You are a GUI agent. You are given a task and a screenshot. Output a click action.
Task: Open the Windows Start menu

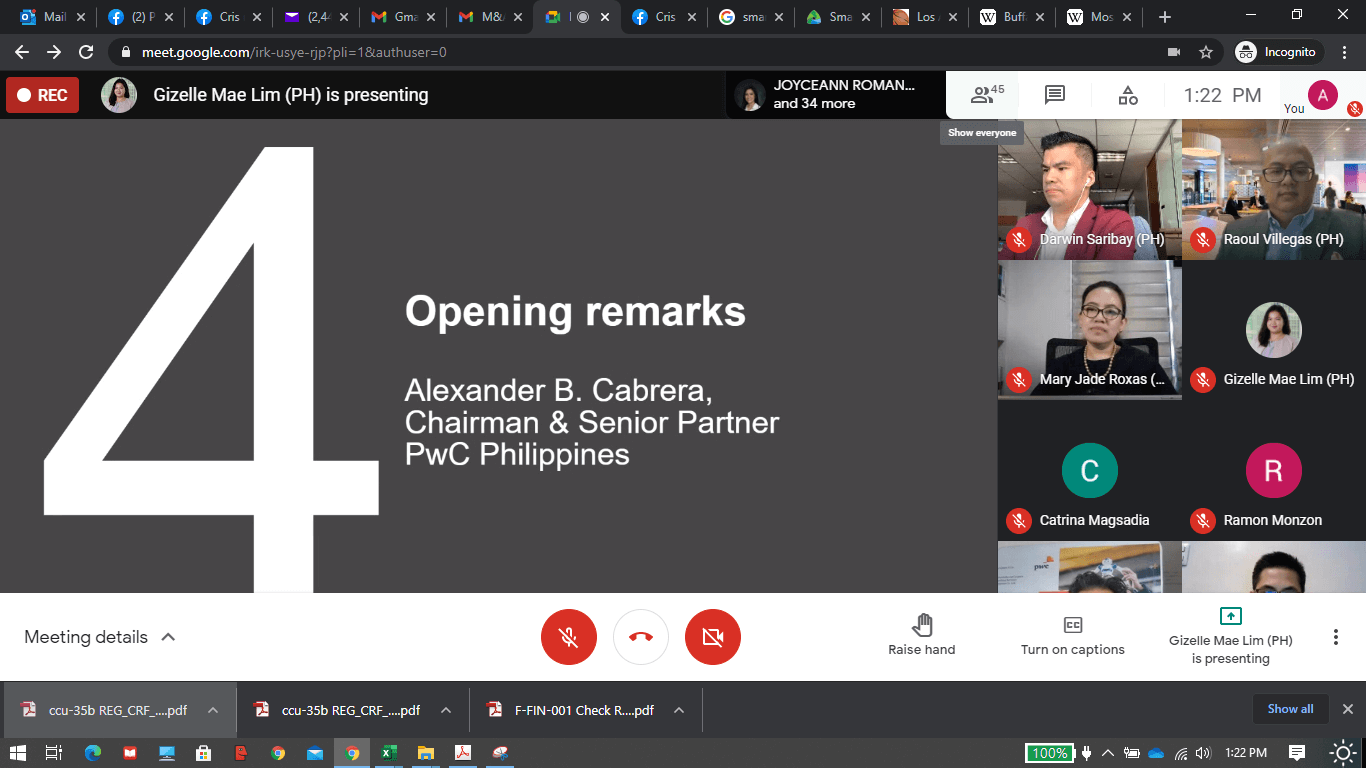coord(17,753)
